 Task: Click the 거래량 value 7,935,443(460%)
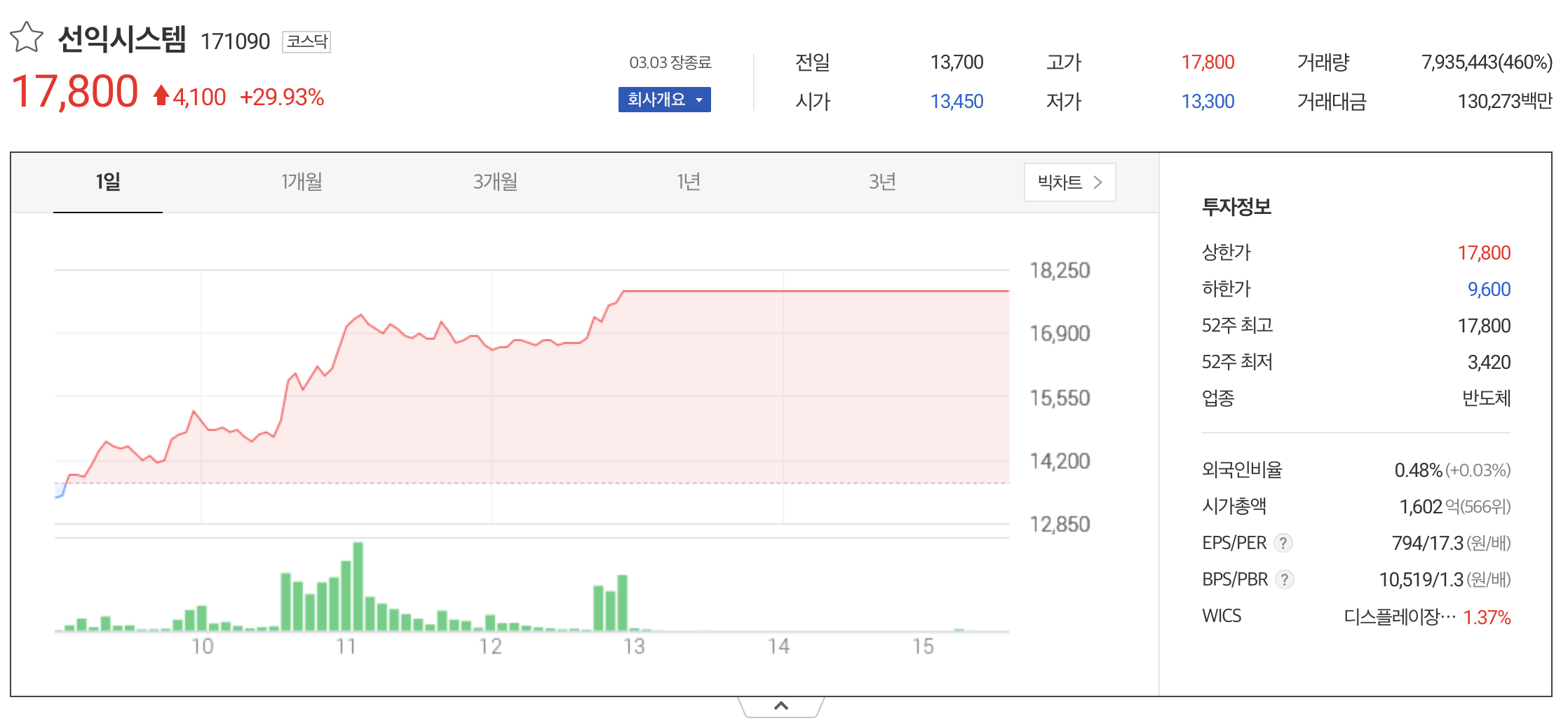(1487, 62)
